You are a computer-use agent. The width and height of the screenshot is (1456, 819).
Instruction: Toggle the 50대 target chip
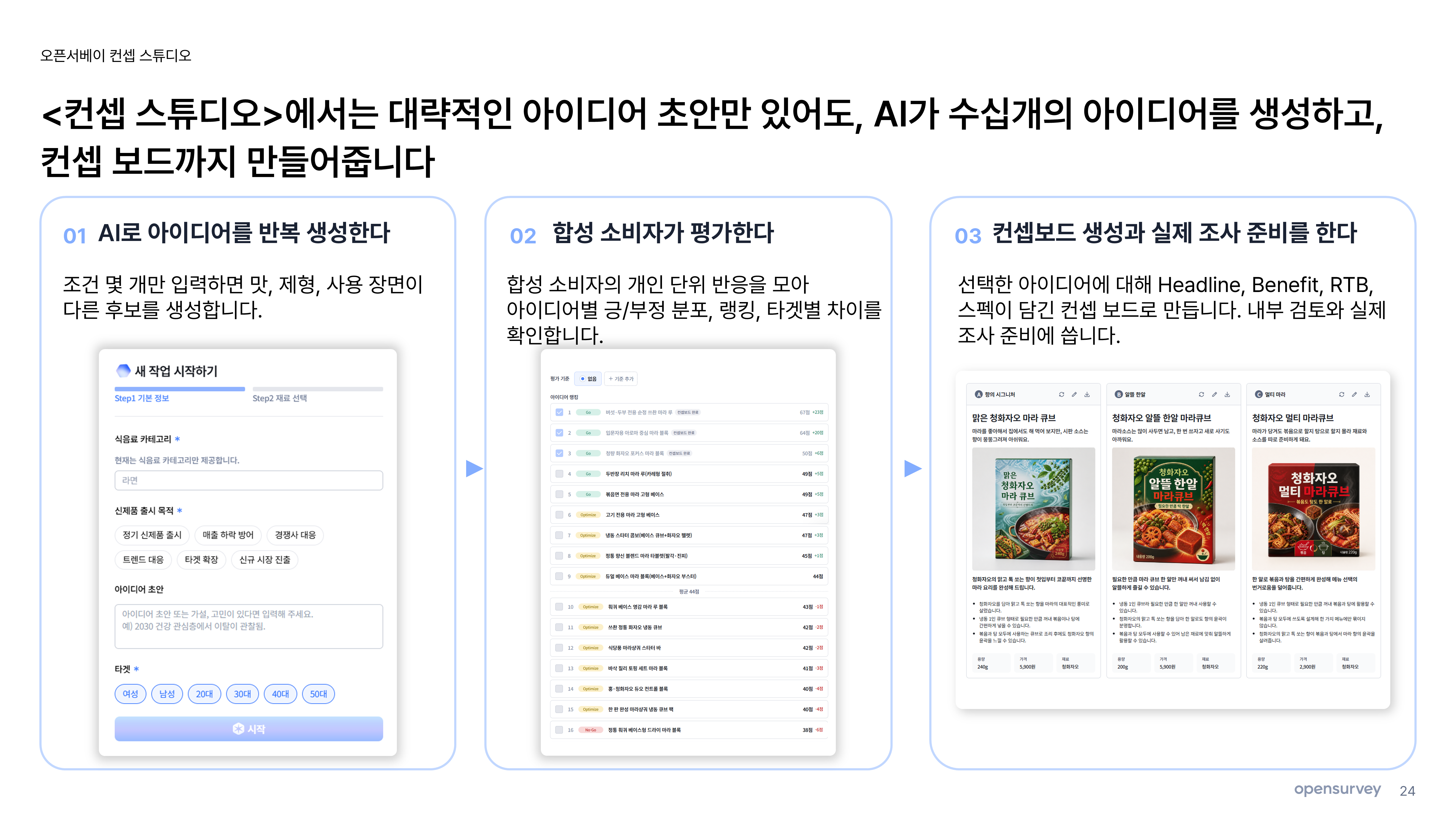click(x=318, y=694)
